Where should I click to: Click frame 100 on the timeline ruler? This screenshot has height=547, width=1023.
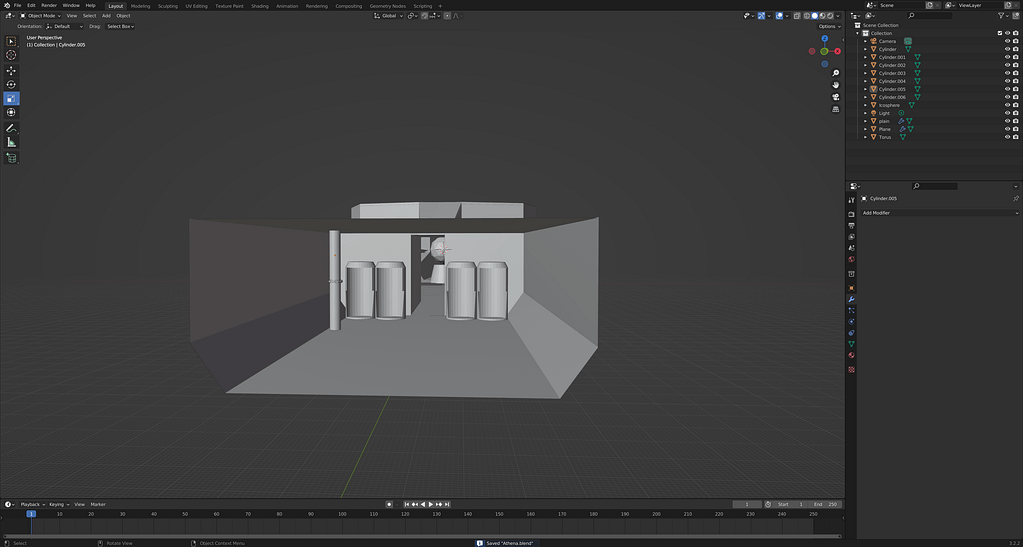[x=342, y=514]
